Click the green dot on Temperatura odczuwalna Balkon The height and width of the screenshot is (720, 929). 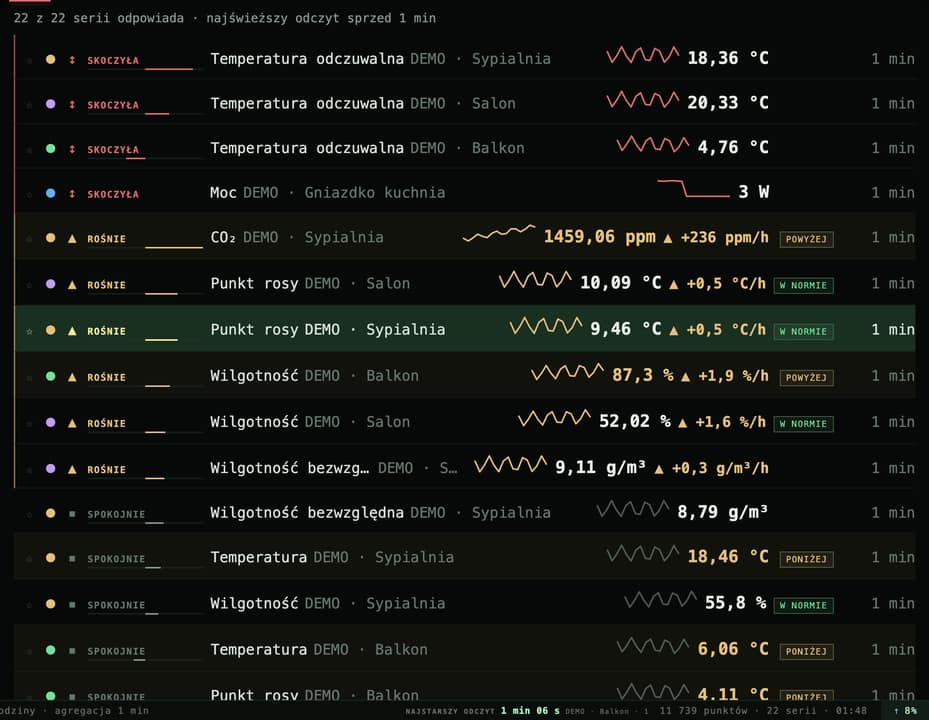(x=50, y=149)
